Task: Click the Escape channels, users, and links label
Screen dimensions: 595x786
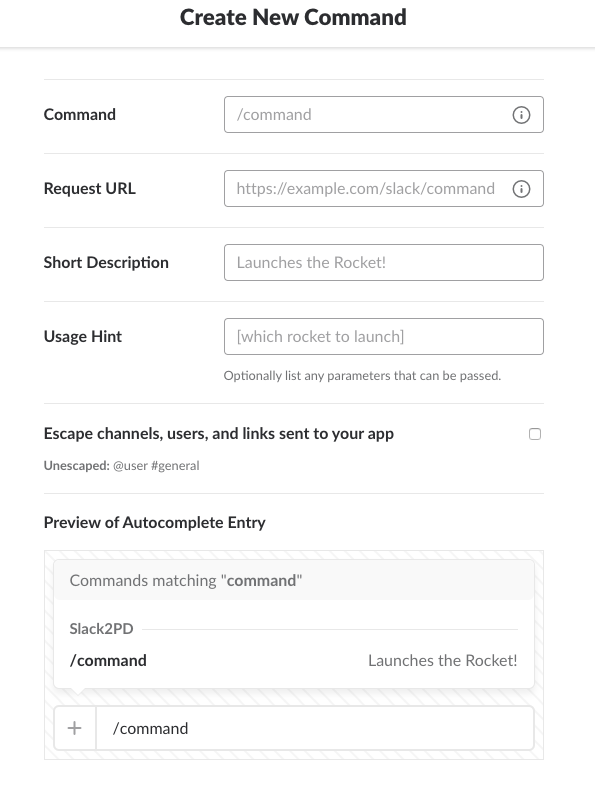Action: 219,434
